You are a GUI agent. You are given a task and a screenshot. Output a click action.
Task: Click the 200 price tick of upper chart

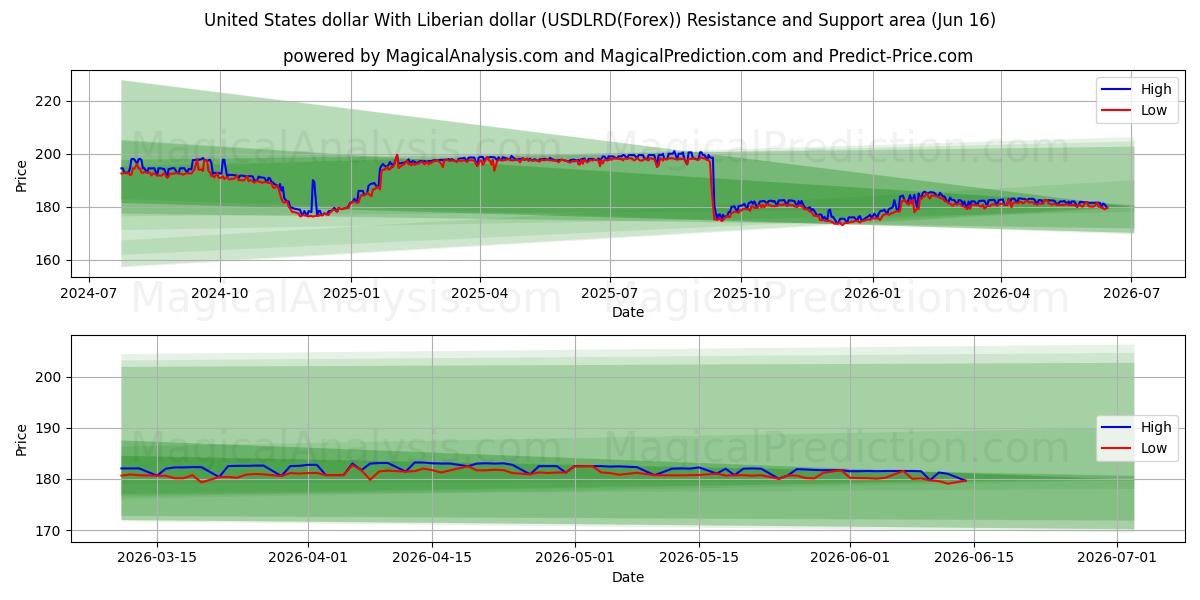[50, 154]
